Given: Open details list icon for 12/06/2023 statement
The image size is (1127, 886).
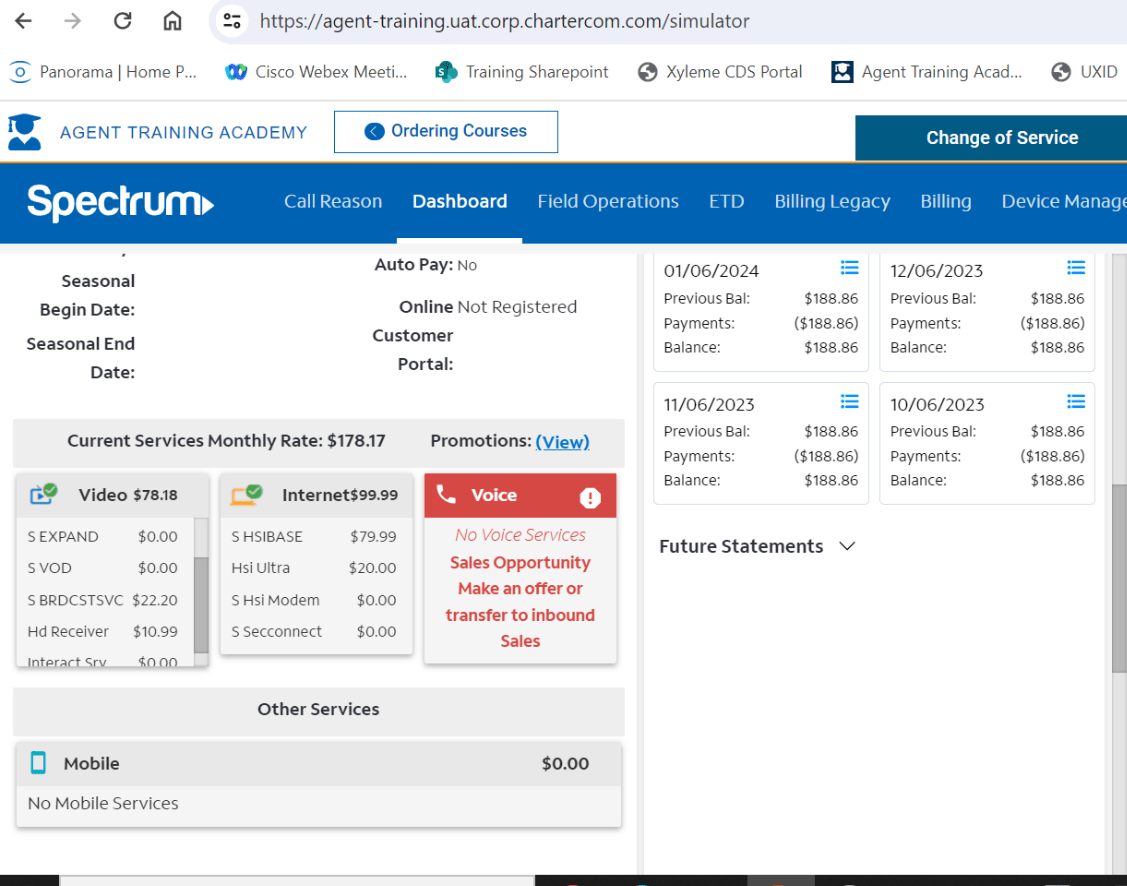Looking at the screenshot, I should (1075, 268).
